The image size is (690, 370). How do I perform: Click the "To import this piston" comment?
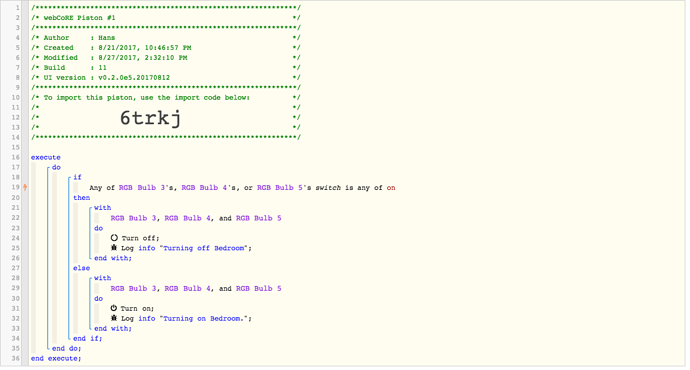click(x=147, y=98)
